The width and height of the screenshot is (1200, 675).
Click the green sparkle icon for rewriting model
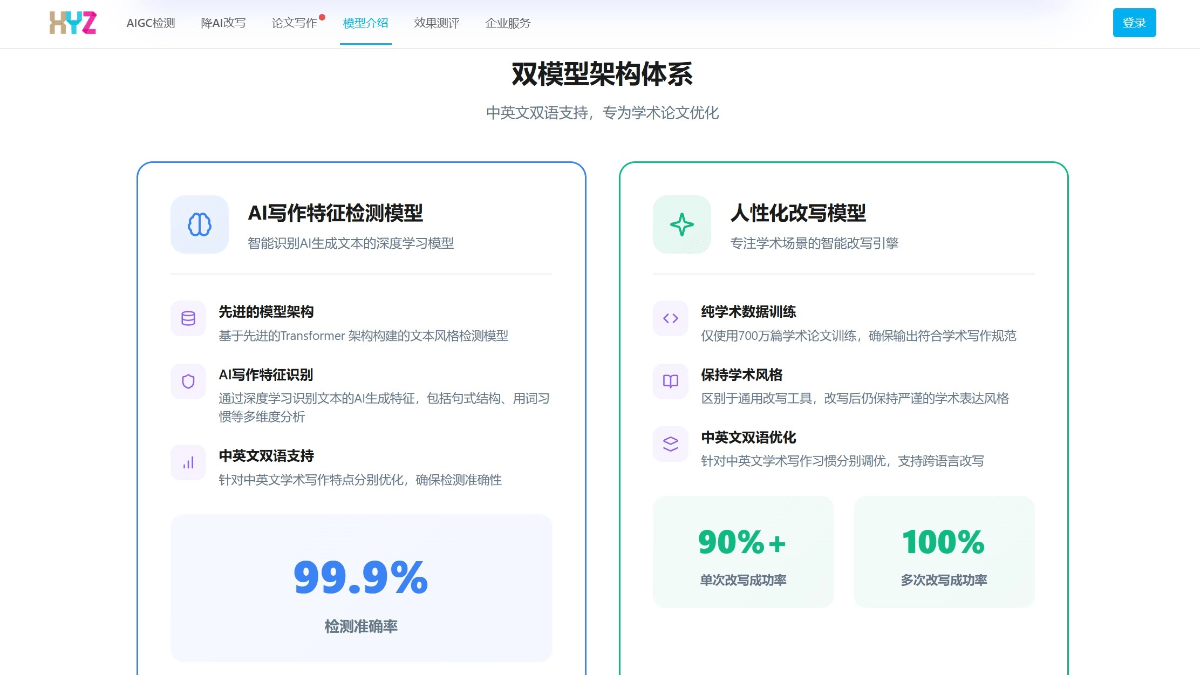682,224
